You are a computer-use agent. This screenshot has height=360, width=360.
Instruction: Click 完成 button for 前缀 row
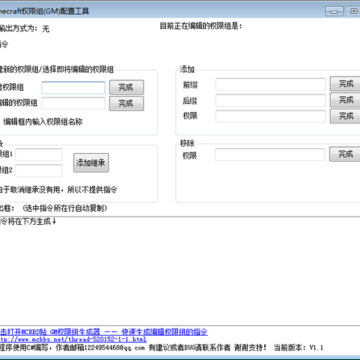[345, 84]
